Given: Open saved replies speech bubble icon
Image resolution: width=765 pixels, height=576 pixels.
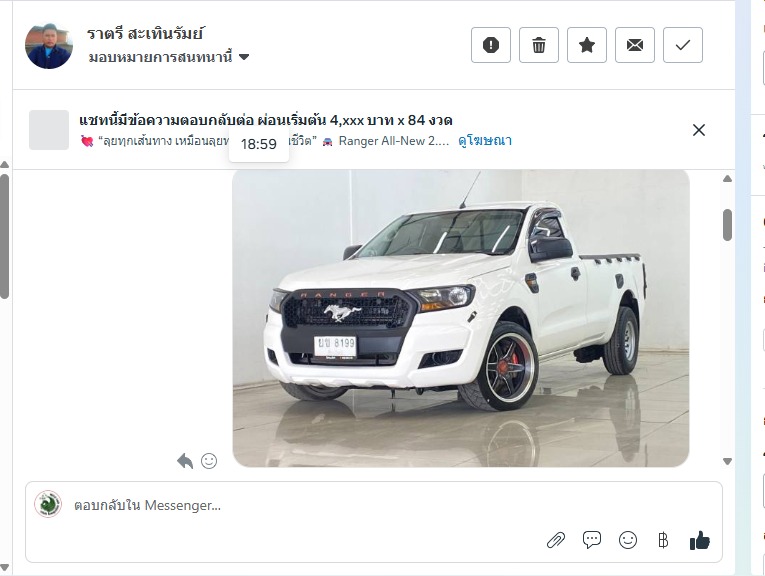Looking at the screenshot, I should coord(592,540).
